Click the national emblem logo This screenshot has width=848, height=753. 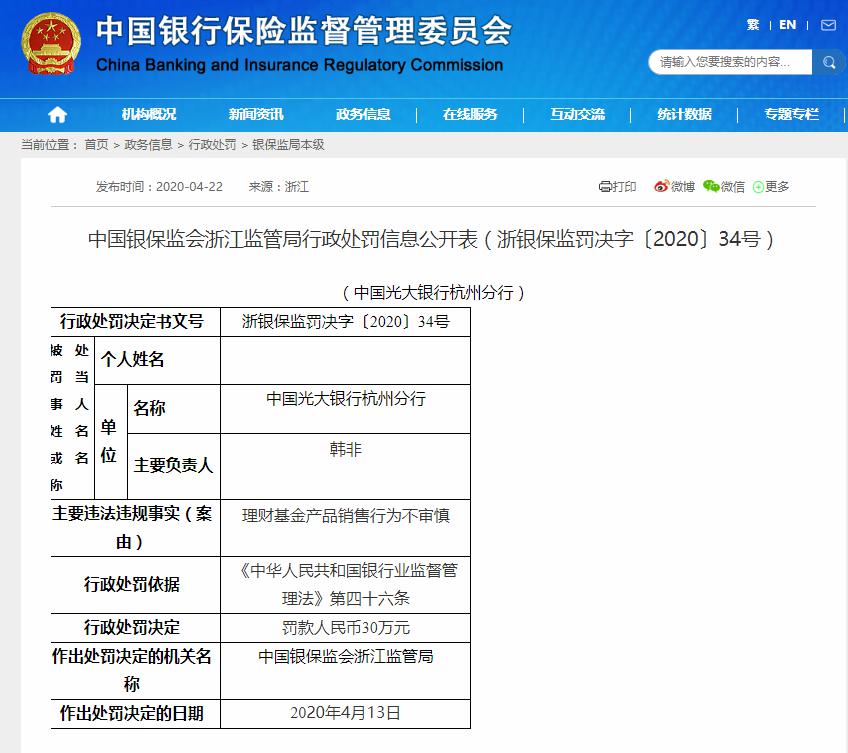pos(51,43)
